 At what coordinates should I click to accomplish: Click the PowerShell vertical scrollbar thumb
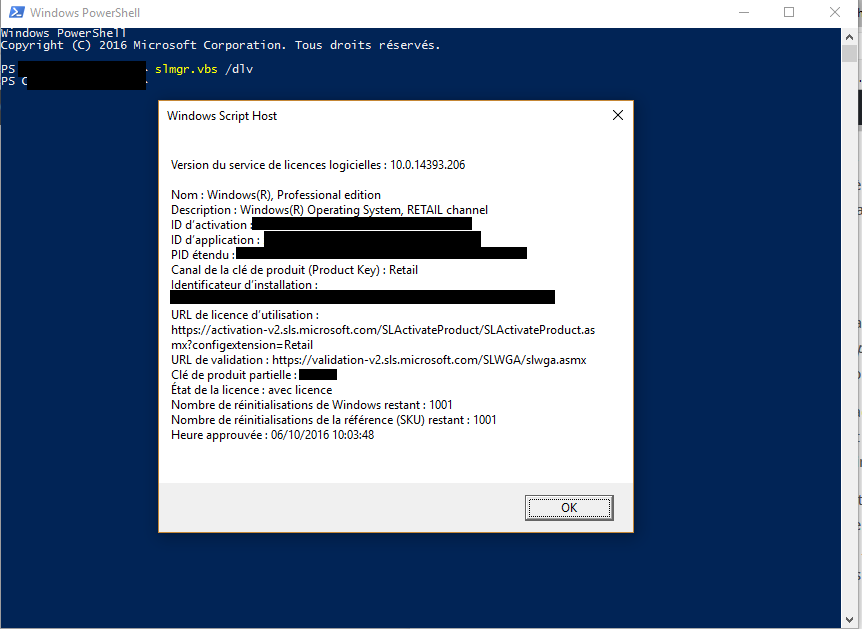(x=849, y=54)
